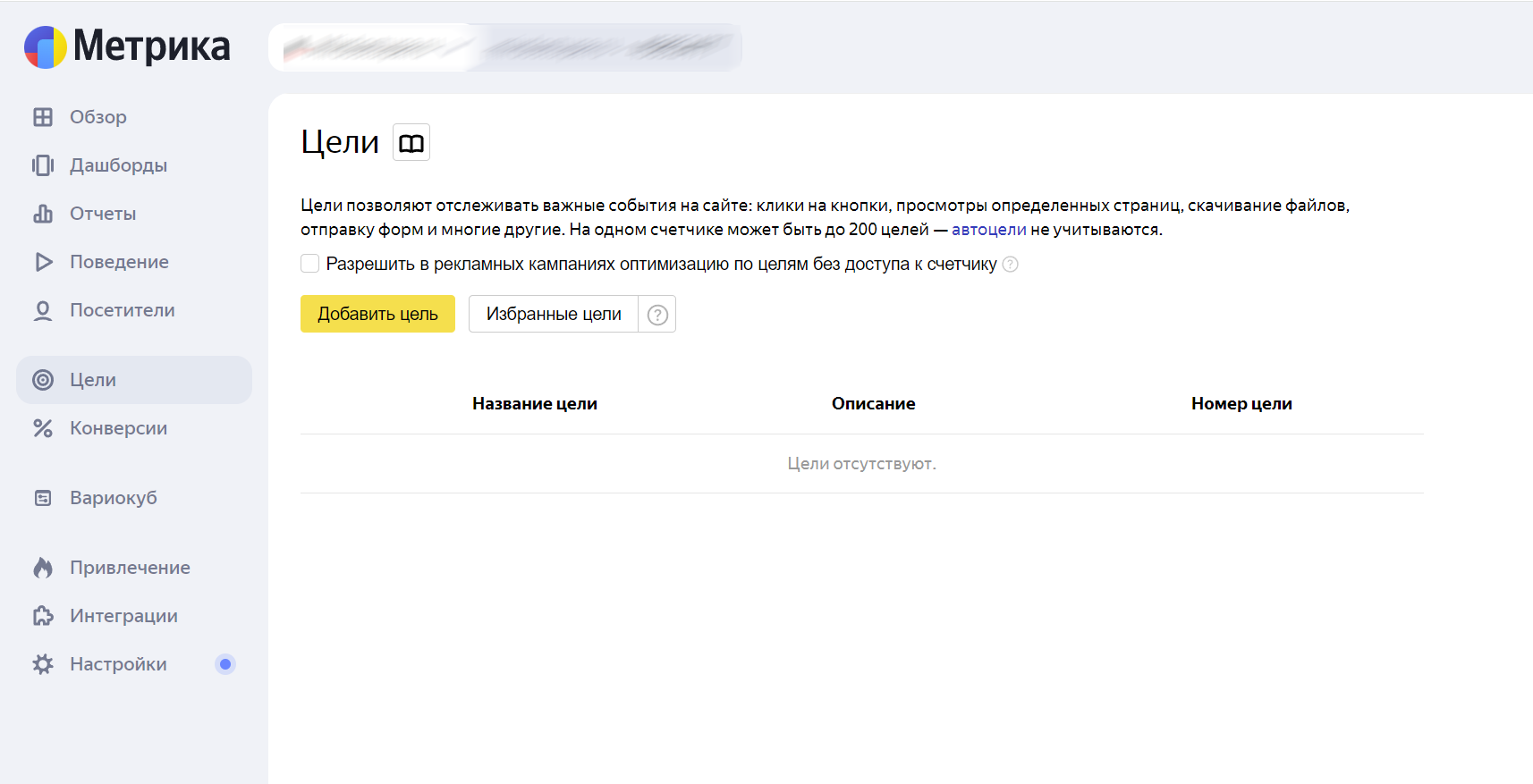Click the help icon beside Избранные цели

[x=657, y=315]
